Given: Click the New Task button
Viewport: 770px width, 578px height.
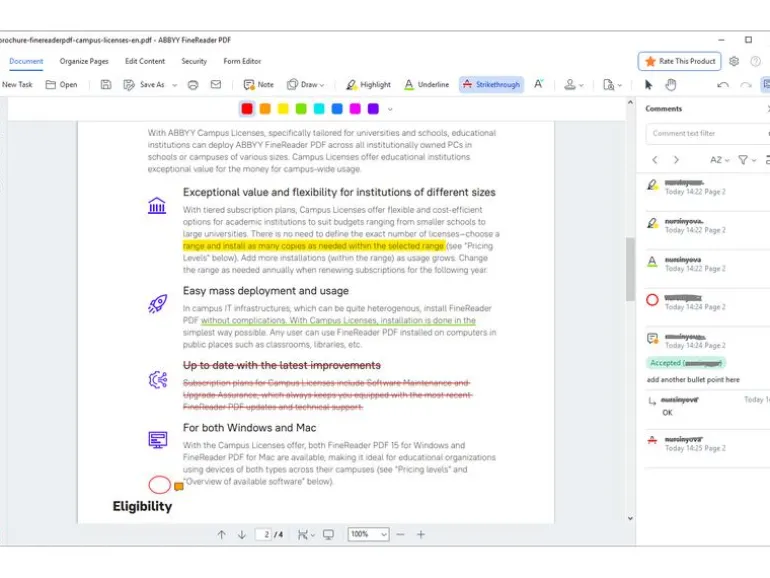Looking at the screenshot, I should tap(17, 84).
